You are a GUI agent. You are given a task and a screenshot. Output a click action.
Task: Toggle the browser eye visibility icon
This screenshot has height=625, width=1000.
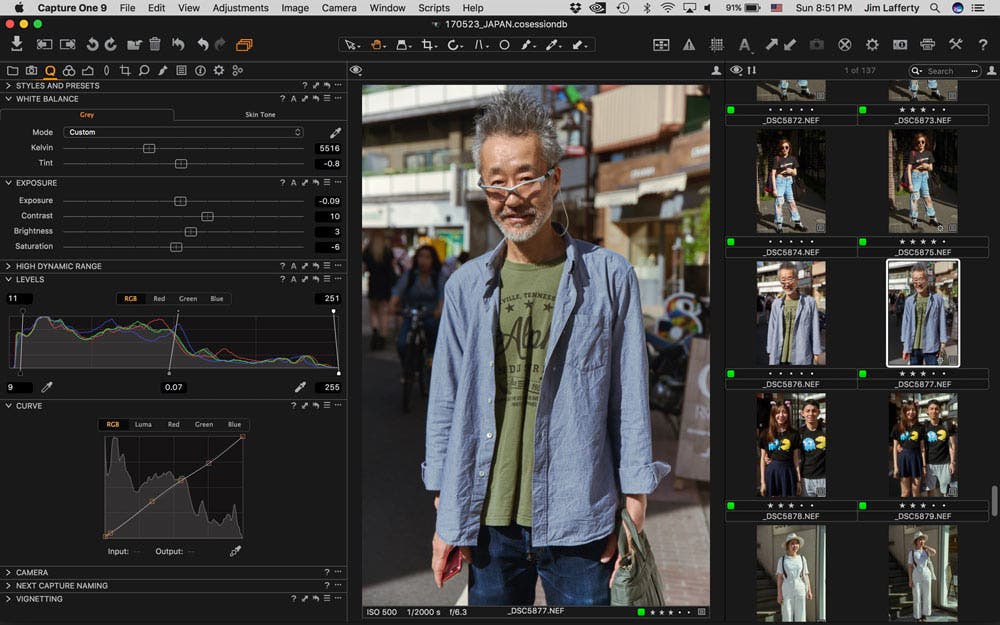(x=736, y=70)
